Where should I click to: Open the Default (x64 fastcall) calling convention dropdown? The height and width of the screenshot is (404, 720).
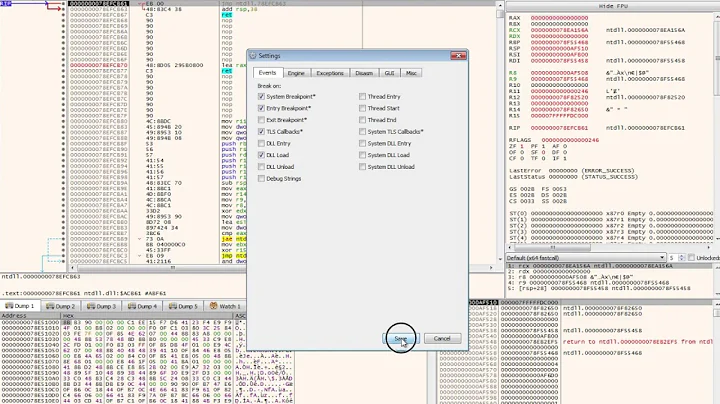[586, 258]
